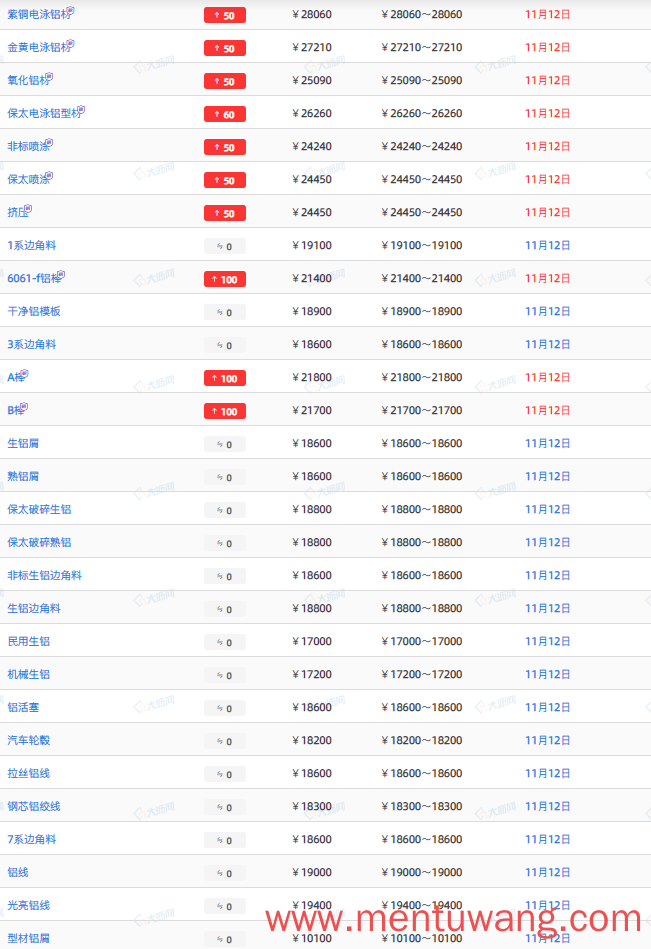Screen dimensions: 651x949
Task: Click the purple badge icon beside 保太电泳铝型材
Action: (x=81, y=110)
